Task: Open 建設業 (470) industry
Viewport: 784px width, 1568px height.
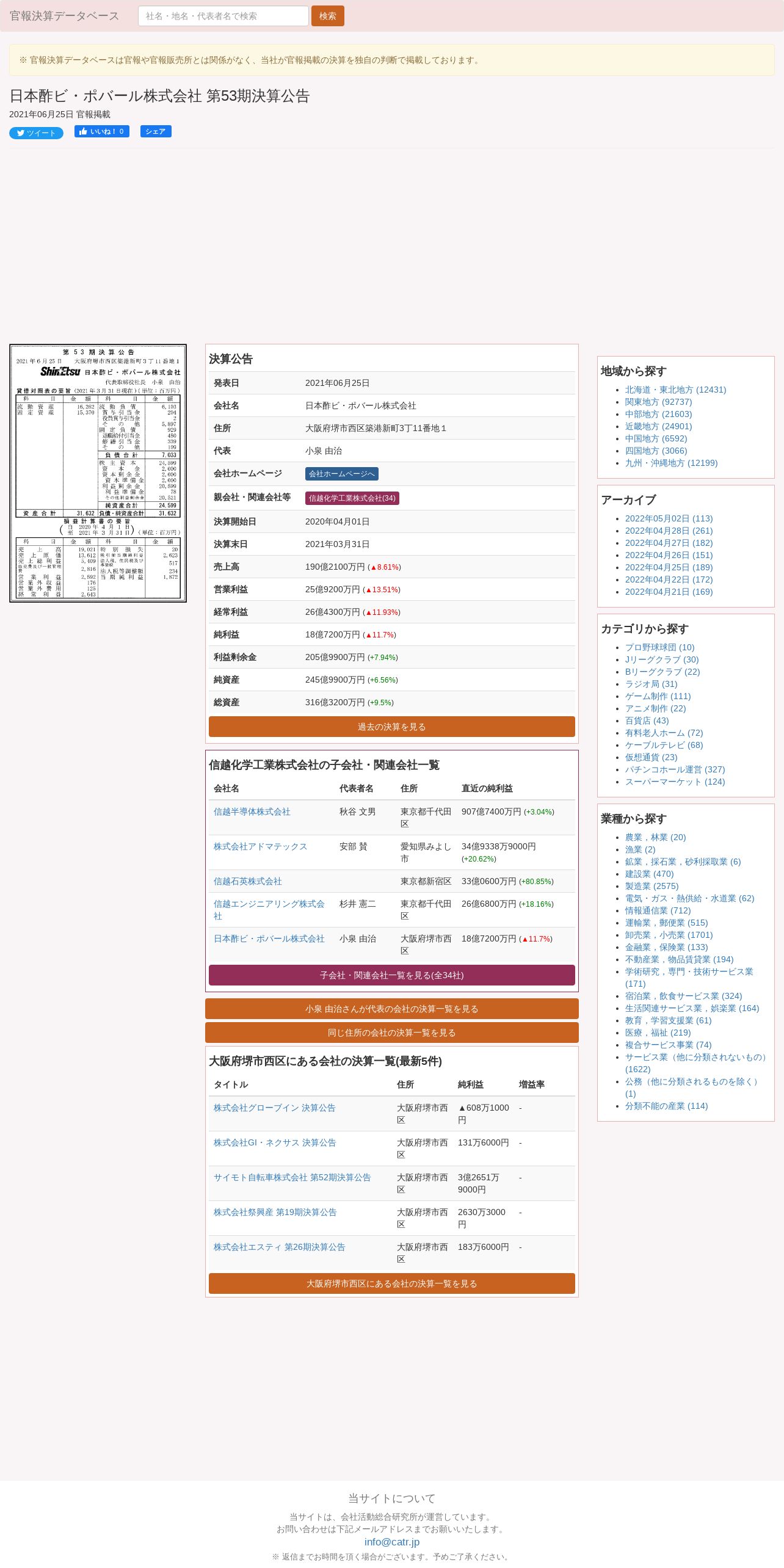Action: point(649,874)
